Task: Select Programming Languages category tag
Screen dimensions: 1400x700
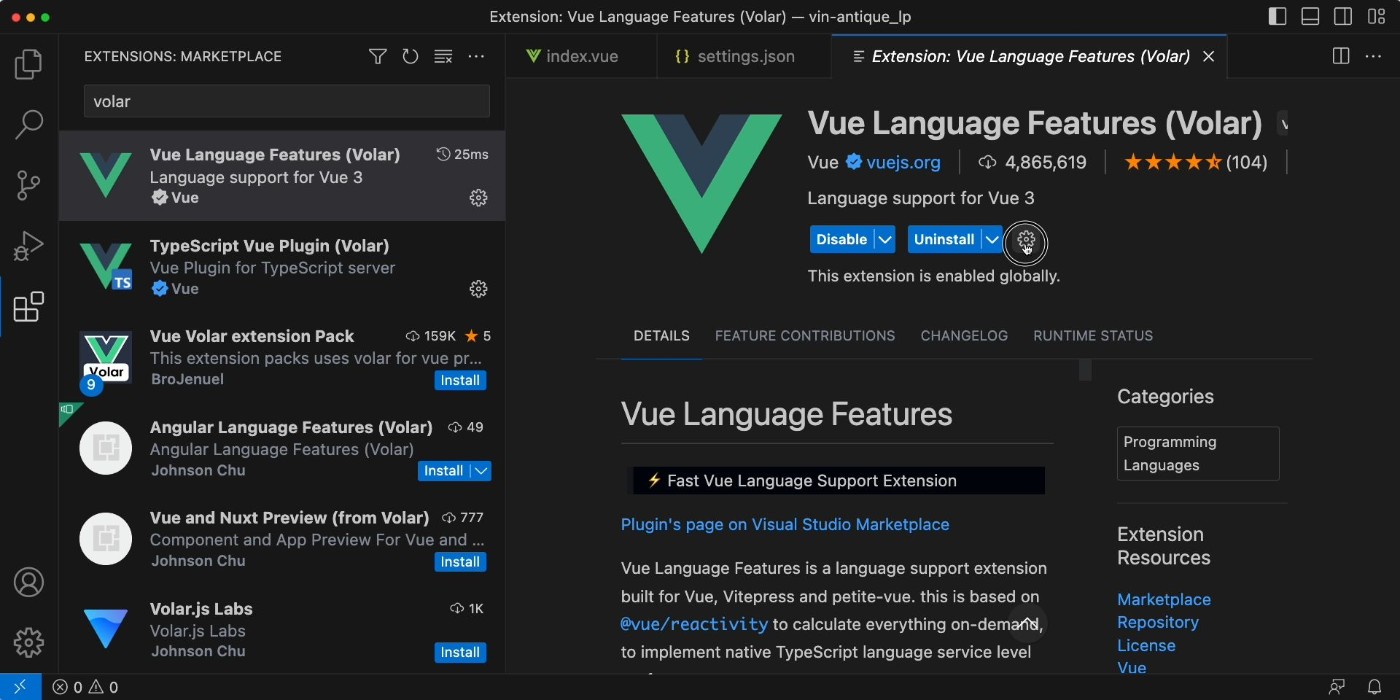Action: click(1198, 454)
